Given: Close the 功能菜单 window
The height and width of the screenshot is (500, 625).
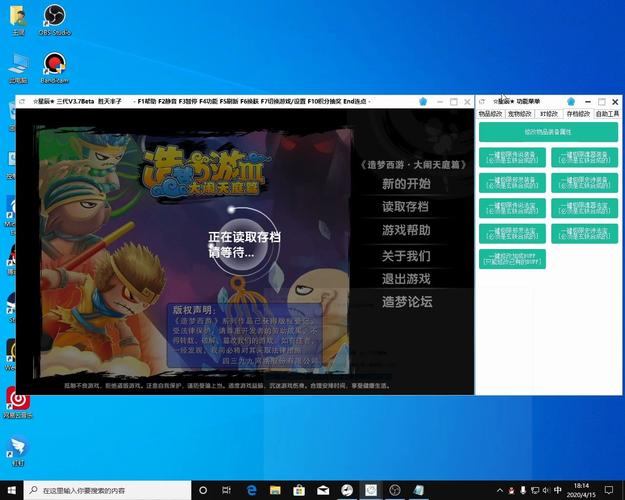Looking at the screenshot, I should point(615,102).
